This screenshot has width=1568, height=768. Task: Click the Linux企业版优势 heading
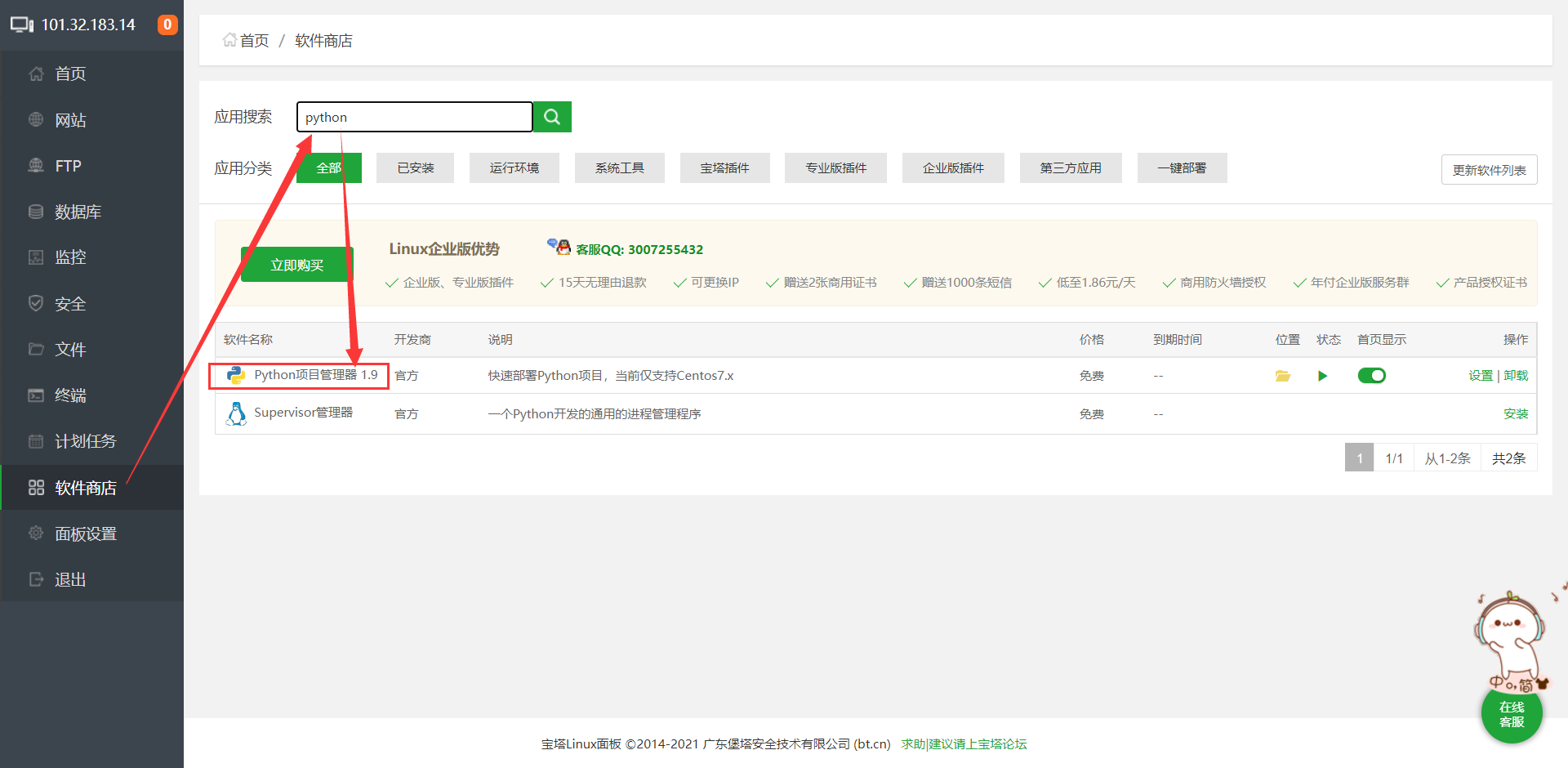pos(444,249)
